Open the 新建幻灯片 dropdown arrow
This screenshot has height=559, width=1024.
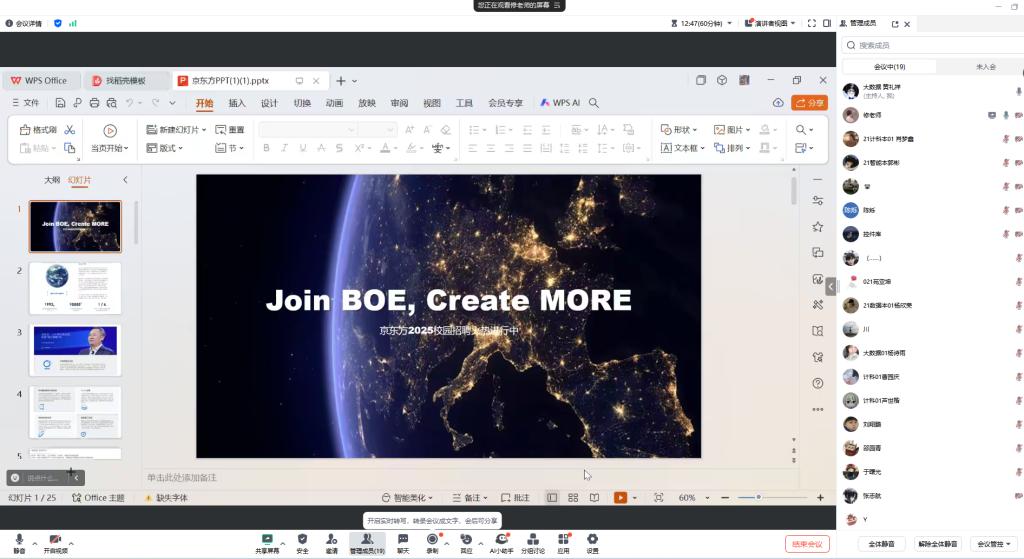tap(204, 130)
